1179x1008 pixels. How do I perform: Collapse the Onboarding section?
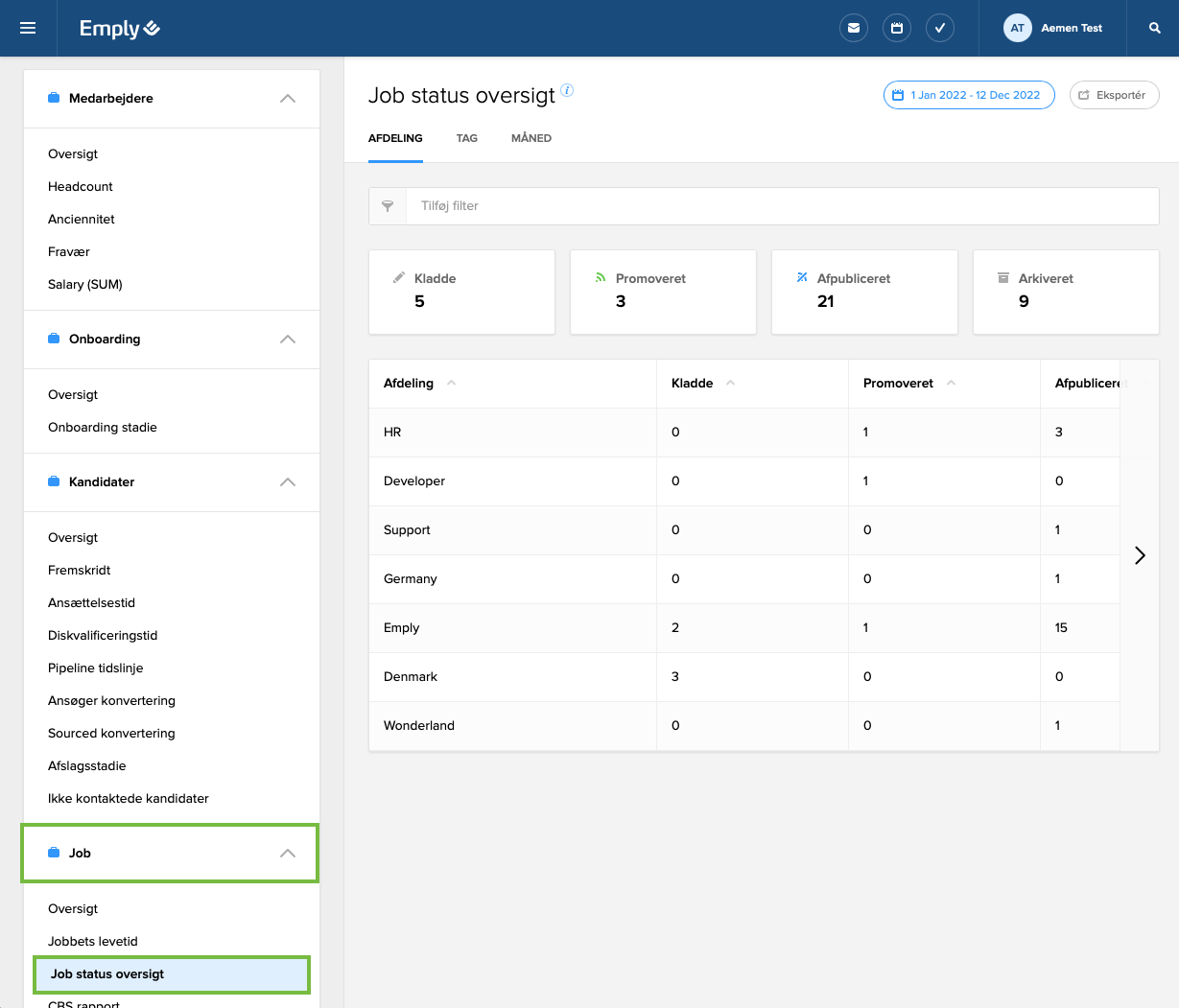click(288, 340)
